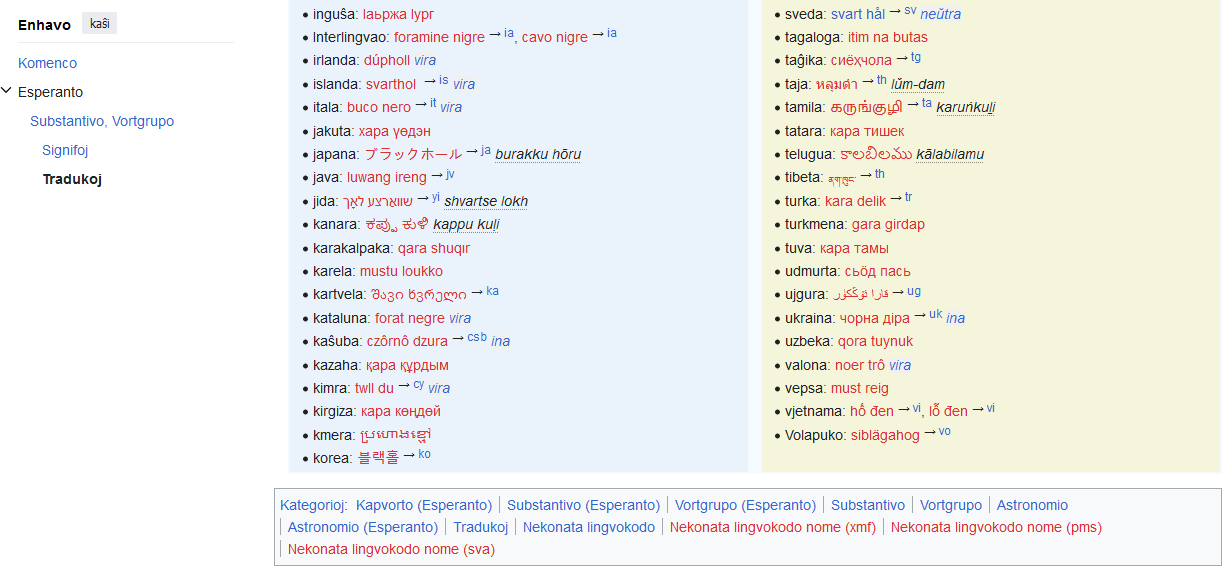Open the Kapvorto (Esperanto) category
This screenshot has height=566, width=1222.
click(x=424, y=505)
